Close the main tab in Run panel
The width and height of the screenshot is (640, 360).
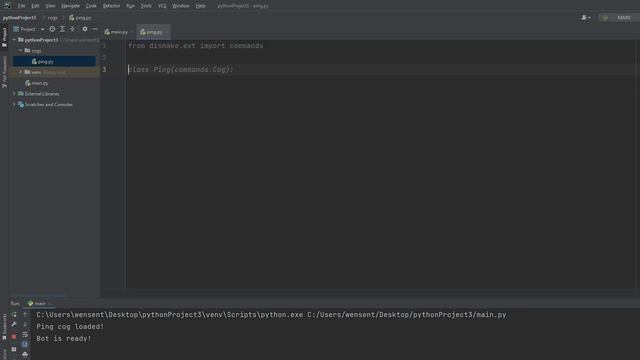tap(50, 304)
